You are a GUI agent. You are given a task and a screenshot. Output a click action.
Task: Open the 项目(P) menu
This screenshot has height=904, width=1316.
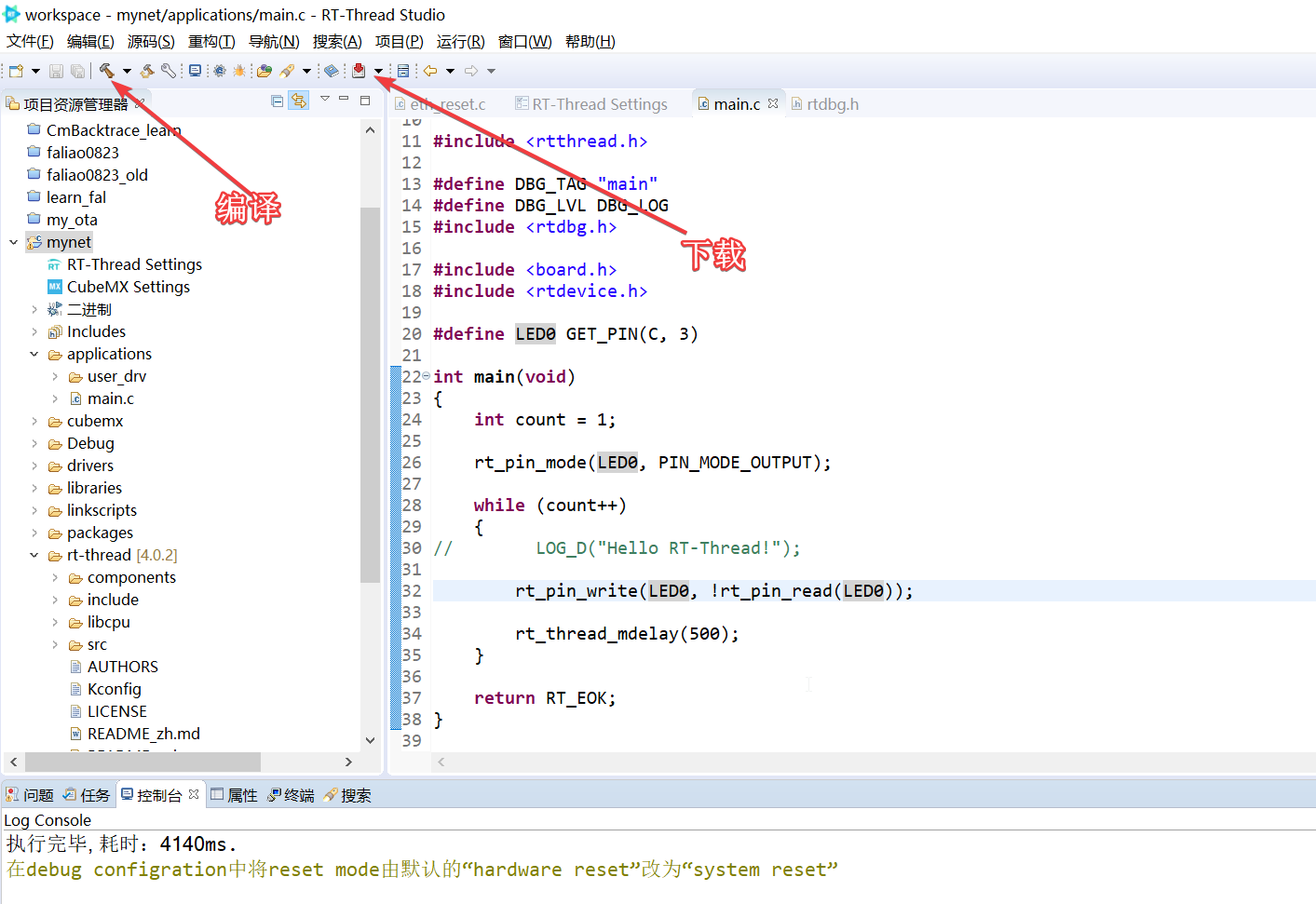coord(398,40)
